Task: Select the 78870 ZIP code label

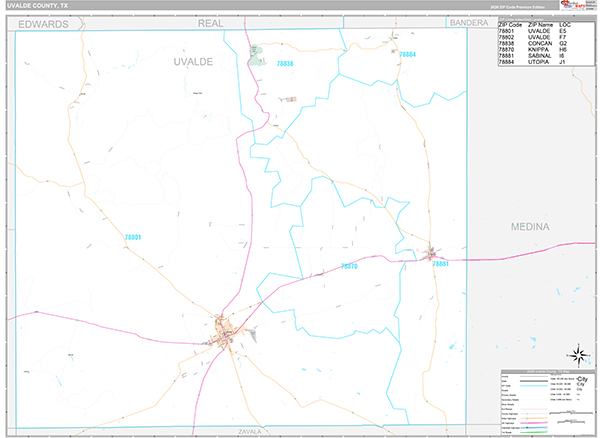Action: click(x=348, y=267)
